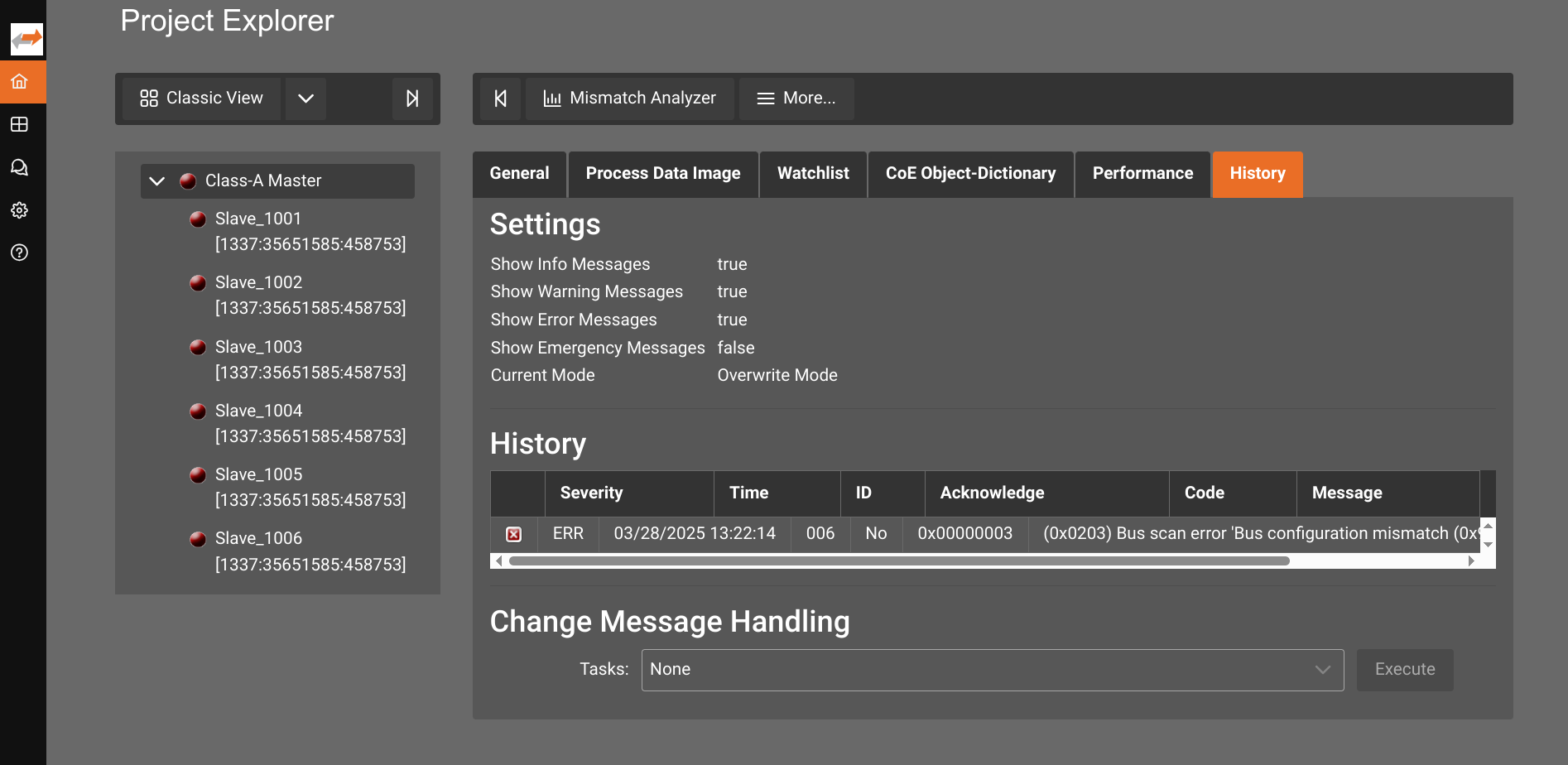Collapse the Class-A Master tree node
Image resolution: width=1568 pixels, height=765 pixels.
pos(157,181)
